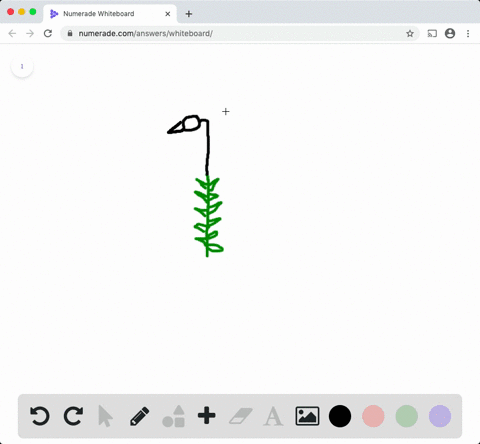Screen dimensions: 480x444
Task: Pick the green color swatch
Action: [407, 416]
